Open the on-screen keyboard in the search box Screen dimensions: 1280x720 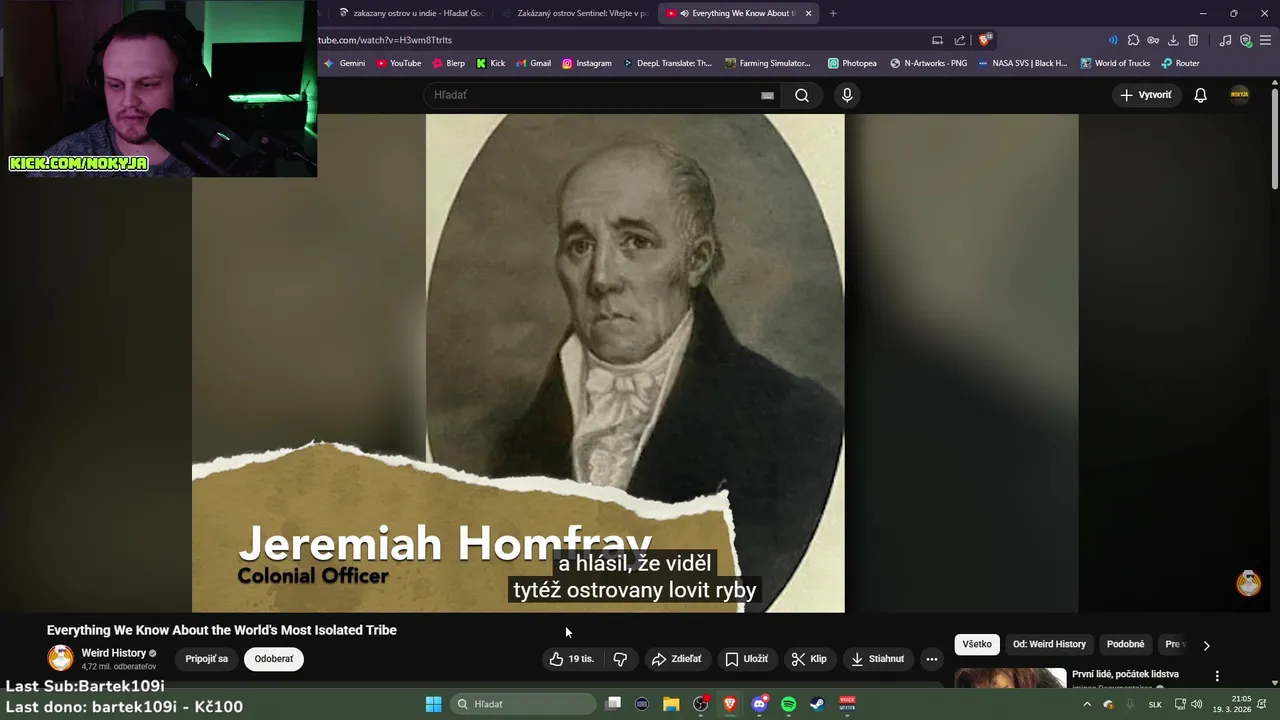tap(767, 95)
